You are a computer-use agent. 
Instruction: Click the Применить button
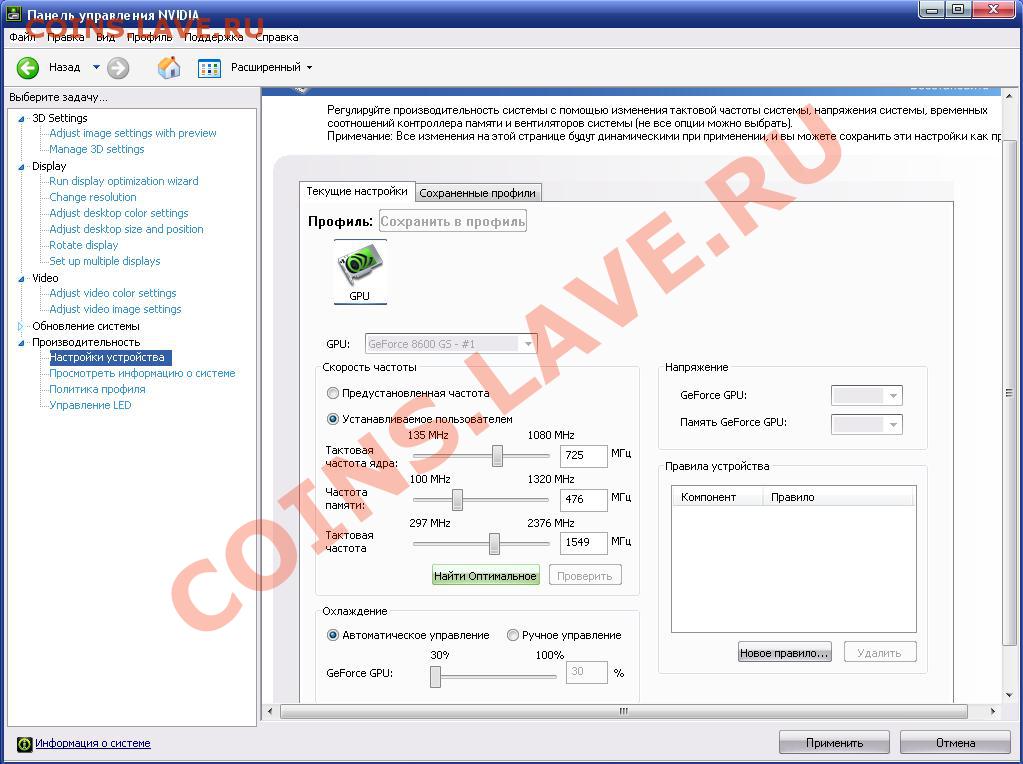[x=834, y=742]
